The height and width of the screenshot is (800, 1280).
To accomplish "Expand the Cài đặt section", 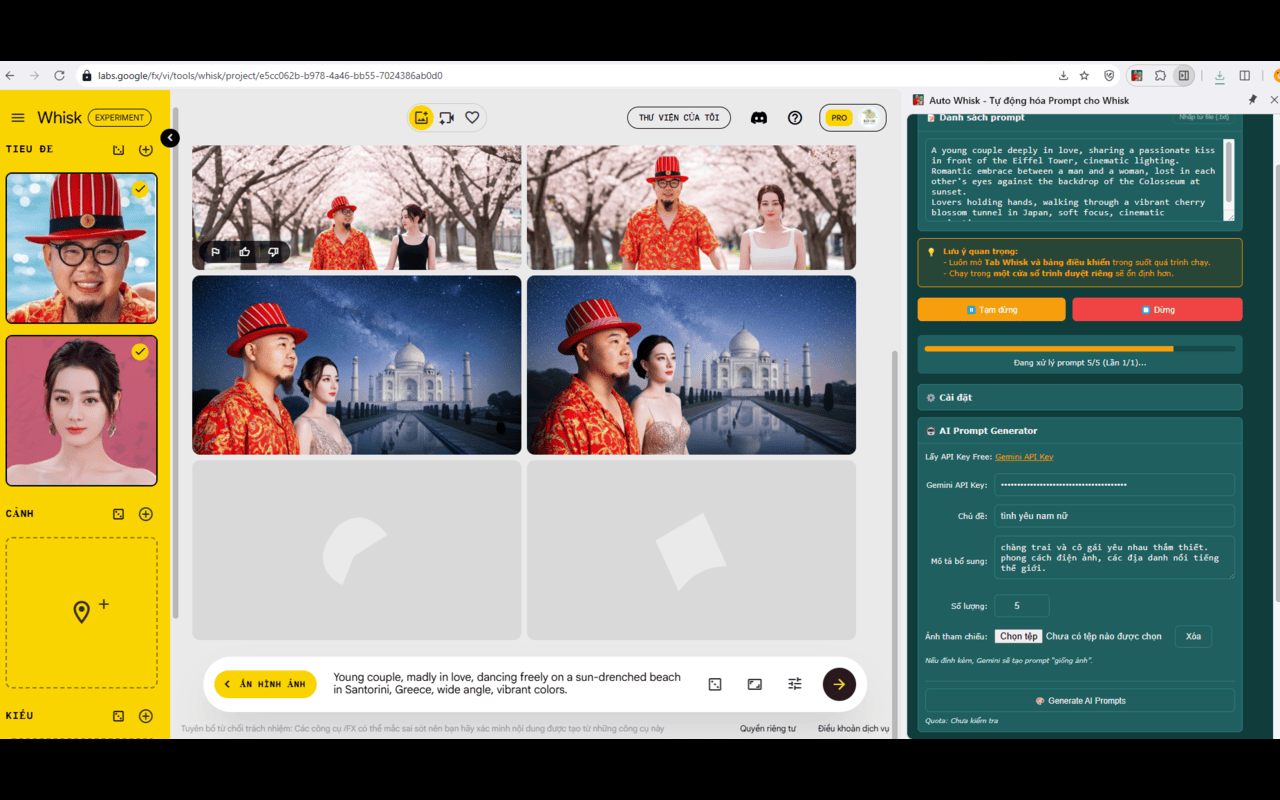I will [1079, 397].
